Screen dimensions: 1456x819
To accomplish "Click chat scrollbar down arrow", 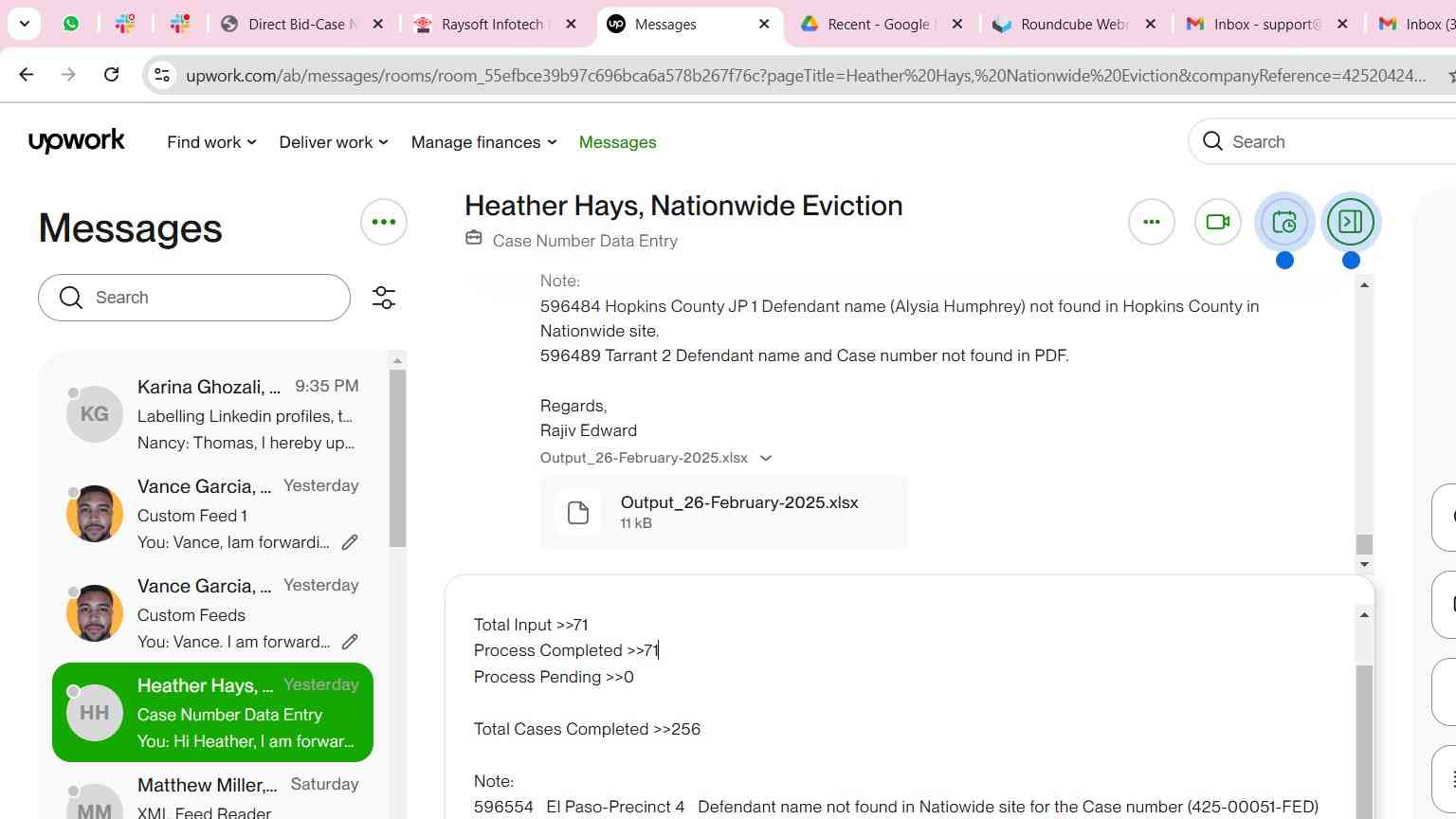I will 1364,564.
